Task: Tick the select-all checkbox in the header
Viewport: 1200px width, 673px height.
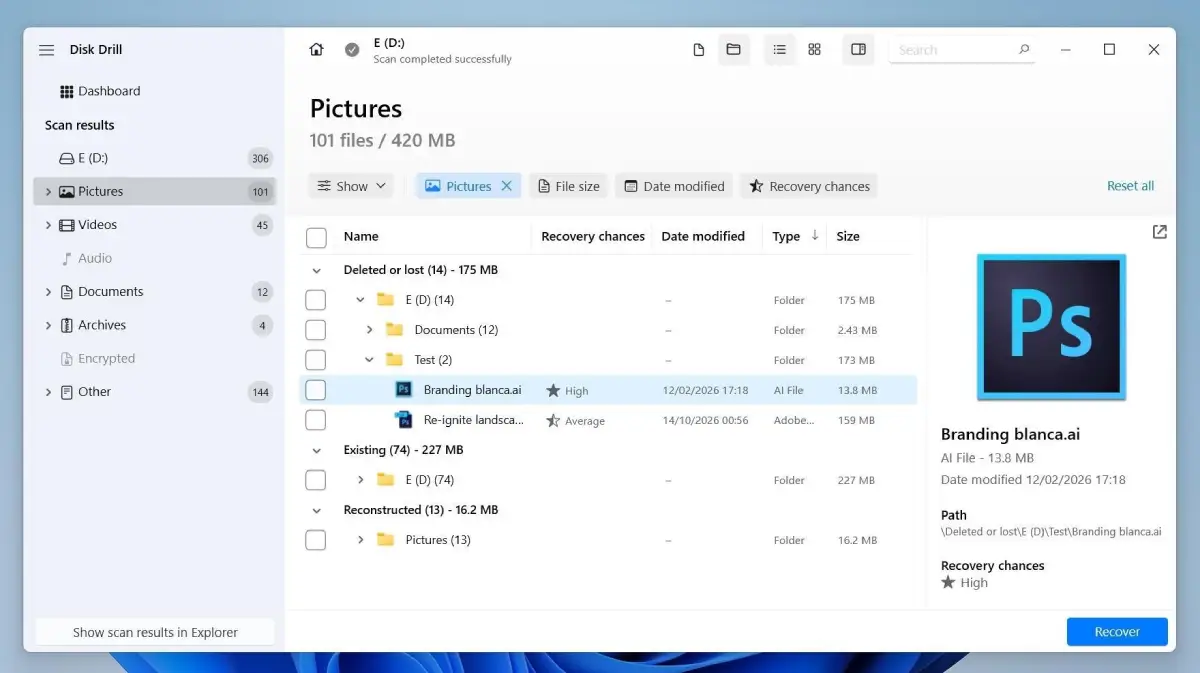Action: click(316, 237)
